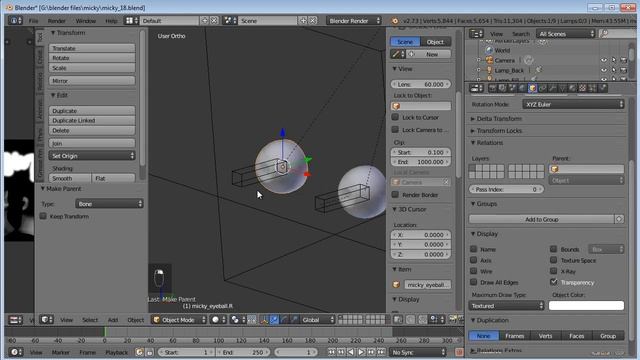
Task: Select the translate manipulator arrow icon
Action: pyautogui.click(x=274, y=320)
